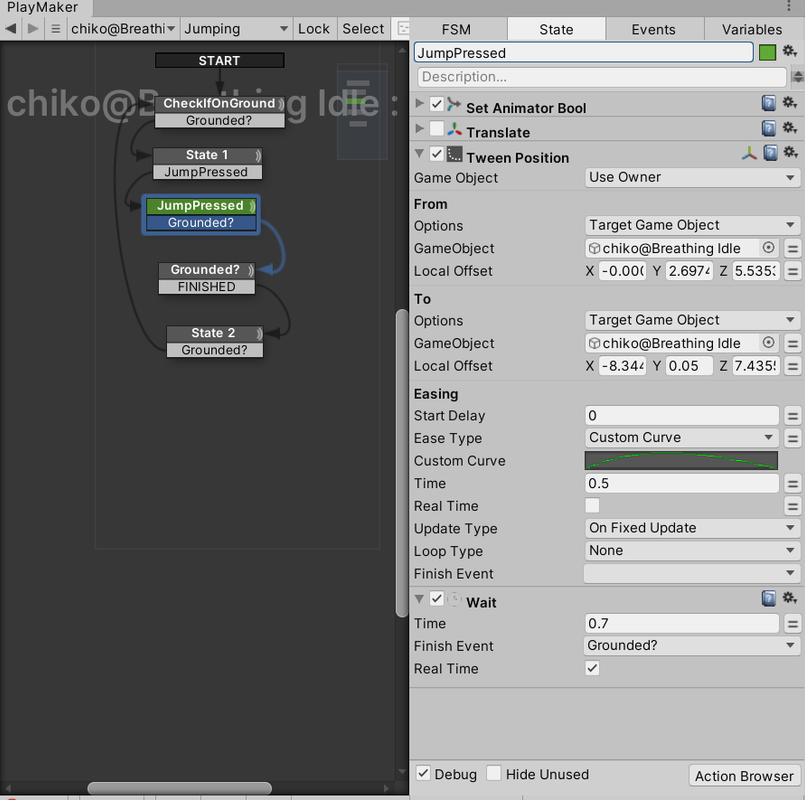Image resolution: width=805 pixels, height=800 pixels.
Task: Expand the Set Animator Bool action
Action: click(x=419, y=103)
